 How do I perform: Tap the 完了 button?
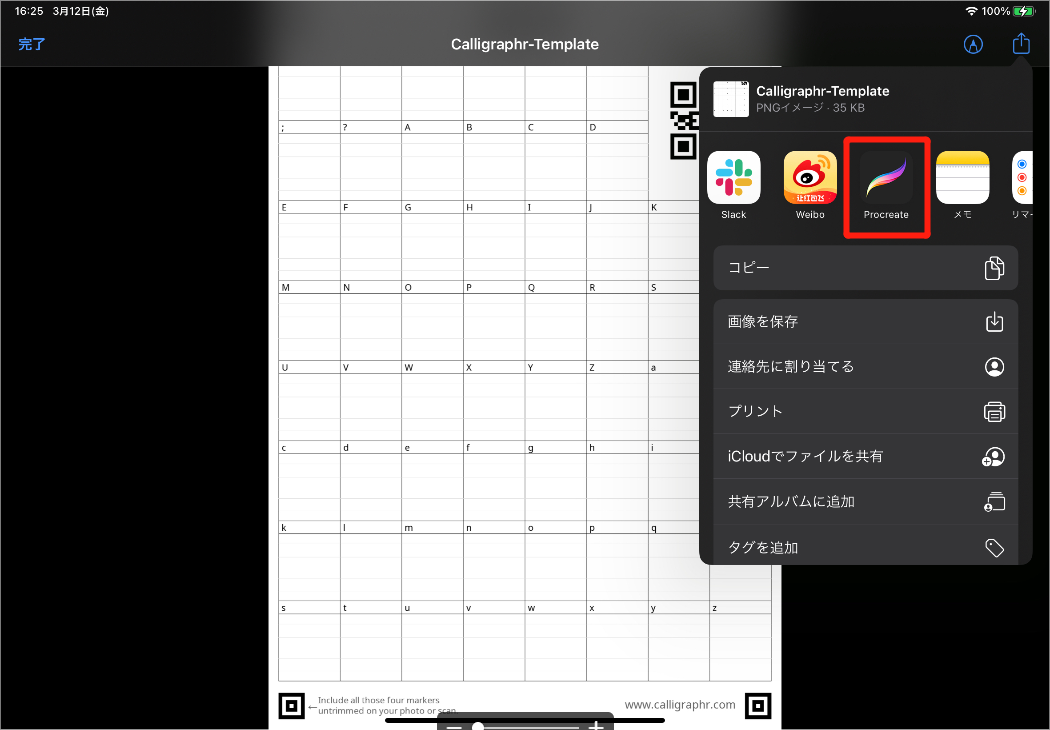(32, 44)
